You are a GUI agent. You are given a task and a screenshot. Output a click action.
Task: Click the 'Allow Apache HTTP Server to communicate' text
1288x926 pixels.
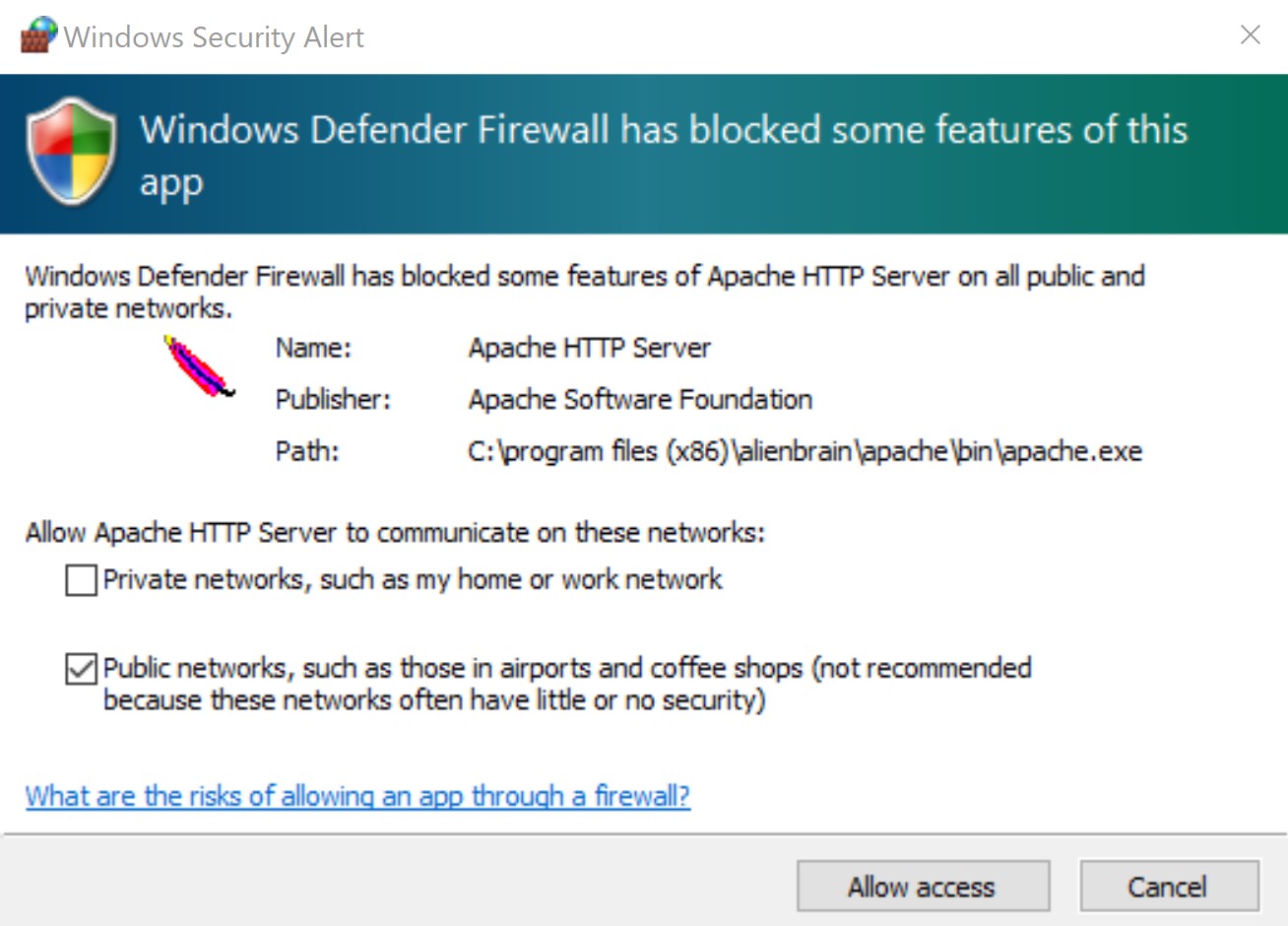click(x=395, y=533)
